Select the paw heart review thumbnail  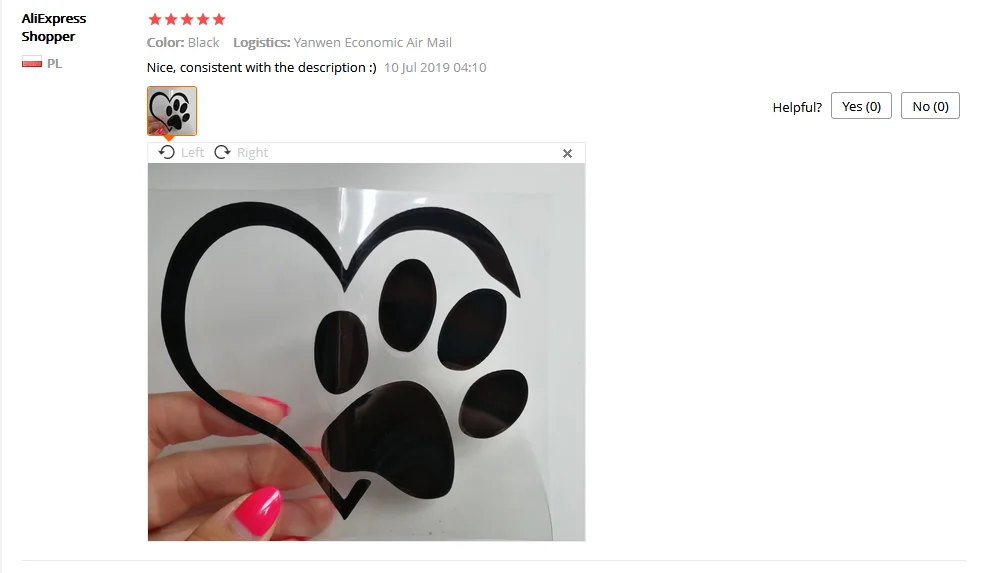pos(172,111)
